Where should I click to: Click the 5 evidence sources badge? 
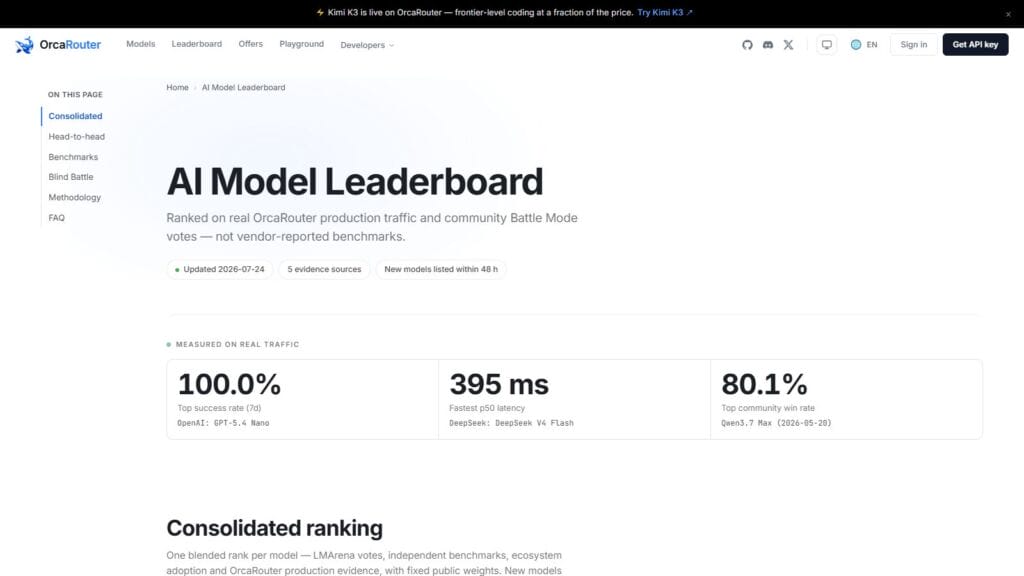pos(324,269)
